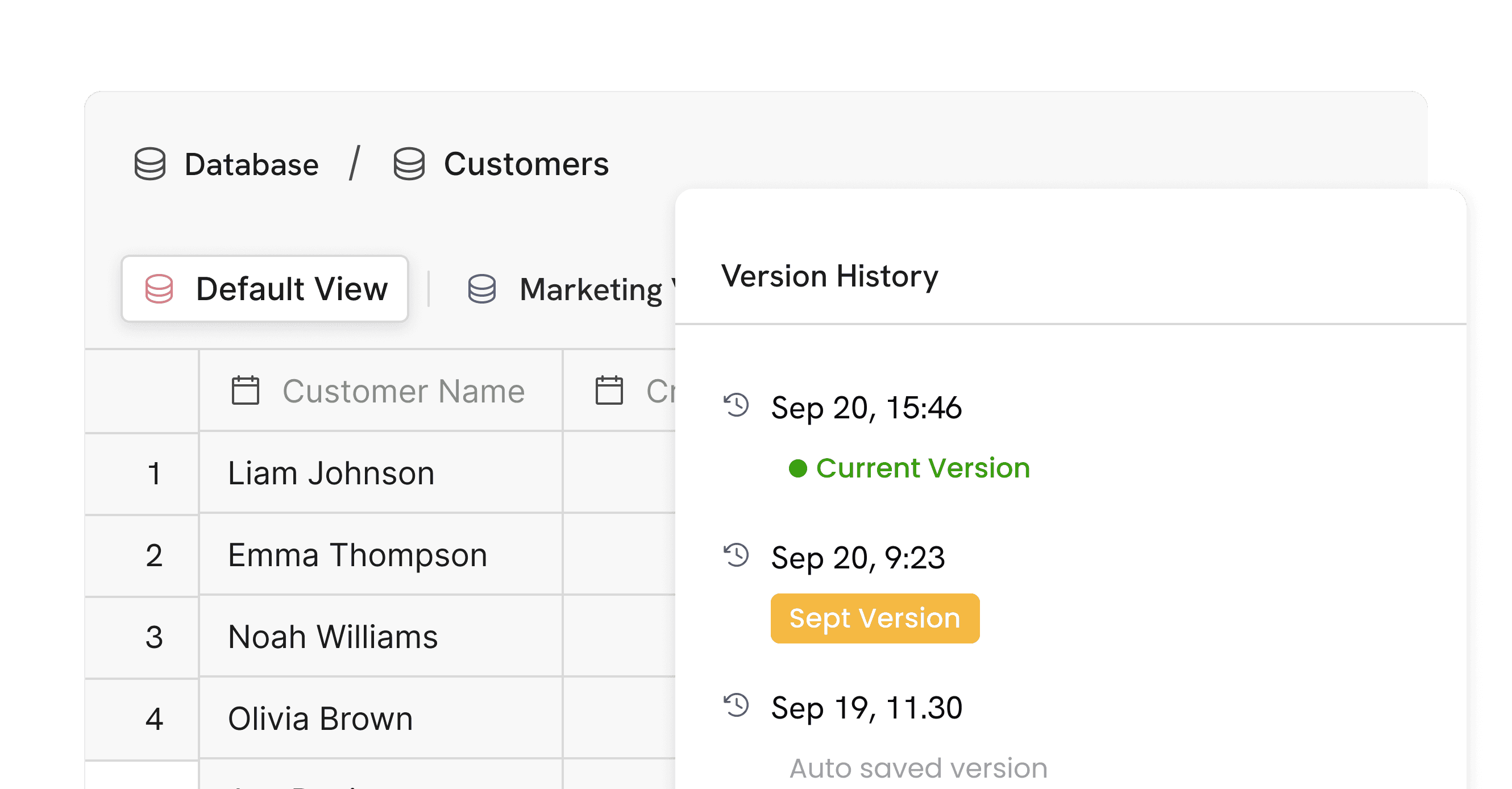Restore the Sep 20, 9:23 version entry

click(x=858, y=557)
